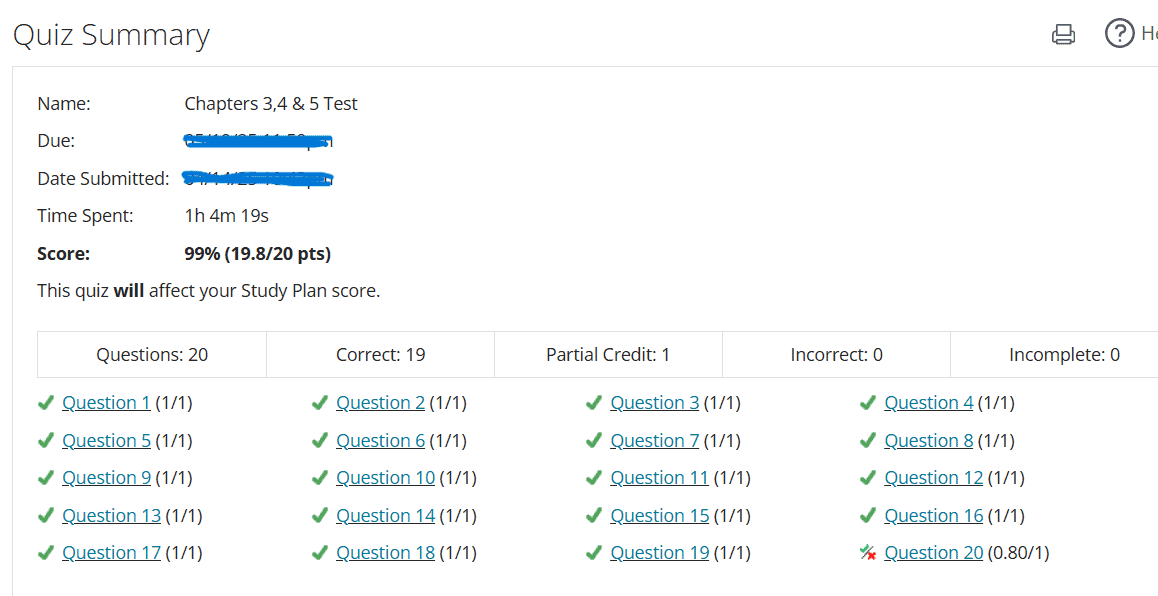Open the Help question-mark icon
The height and width of the screenshot is (596, 1158).
click(1119, 34)
